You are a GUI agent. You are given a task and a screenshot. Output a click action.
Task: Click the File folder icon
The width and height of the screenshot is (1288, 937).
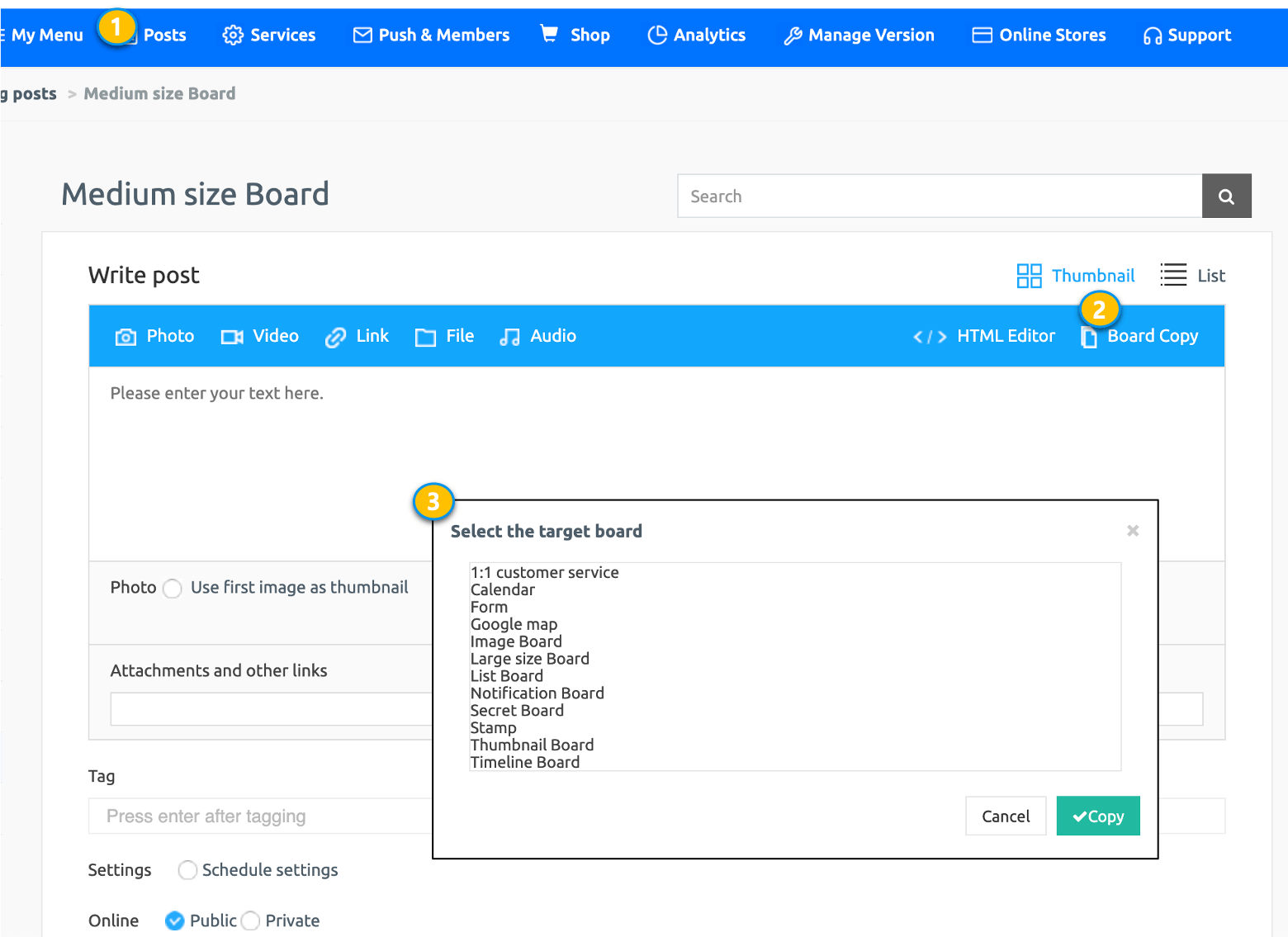(x=425, y=337)
